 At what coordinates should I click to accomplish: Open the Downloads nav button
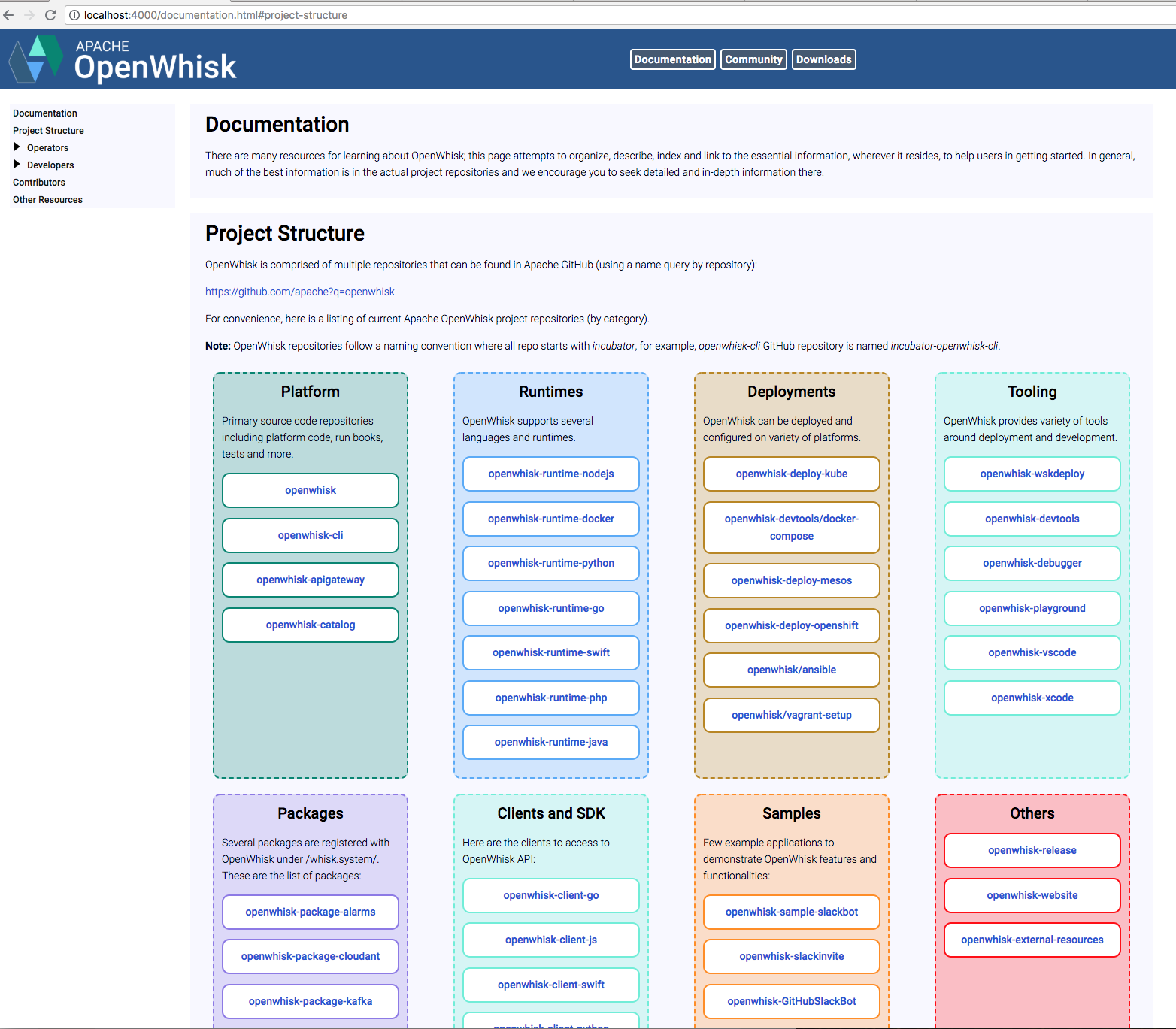point(824,59)
